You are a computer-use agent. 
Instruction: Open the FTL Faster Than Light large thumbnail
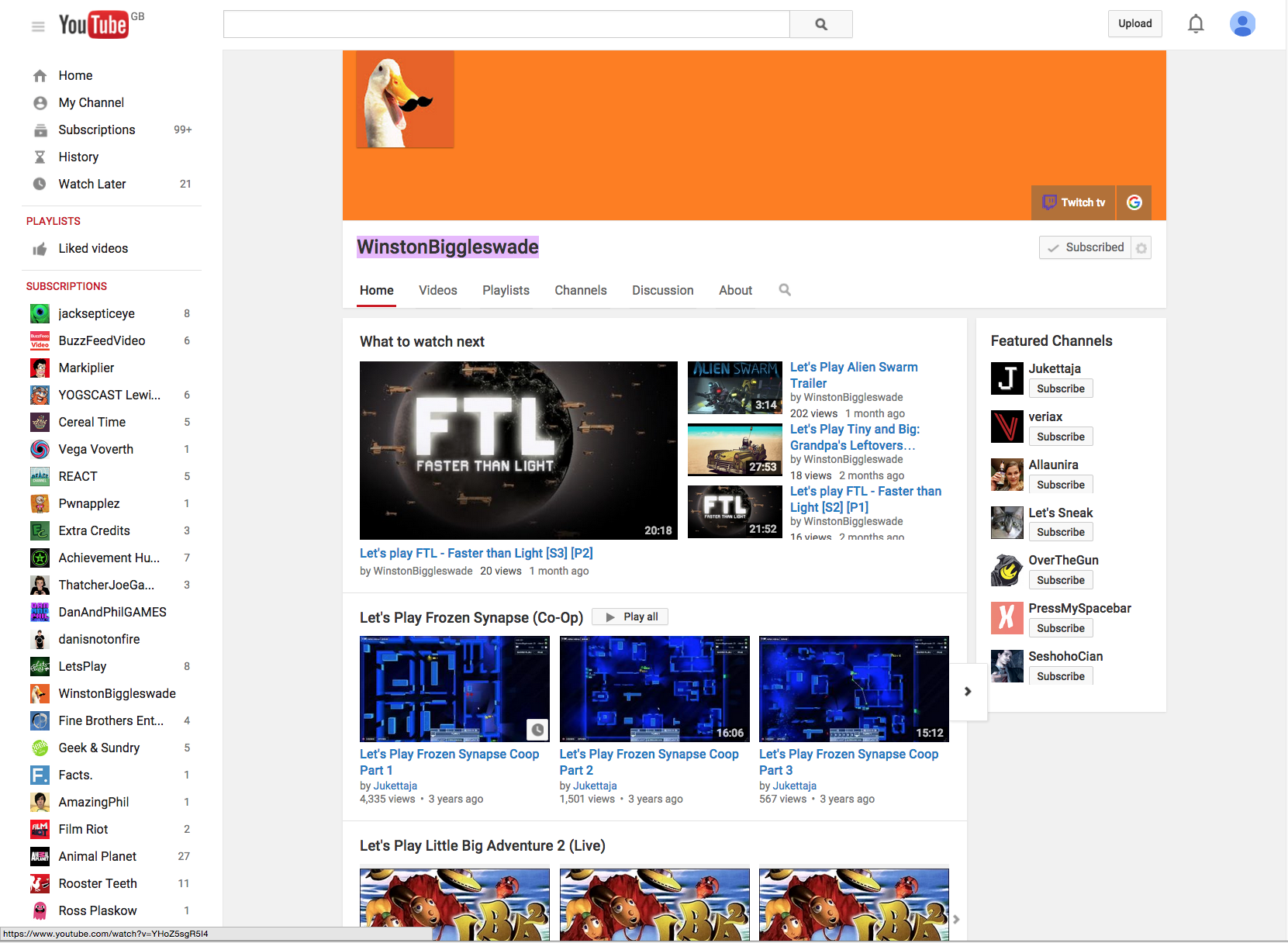coord(519,451)
